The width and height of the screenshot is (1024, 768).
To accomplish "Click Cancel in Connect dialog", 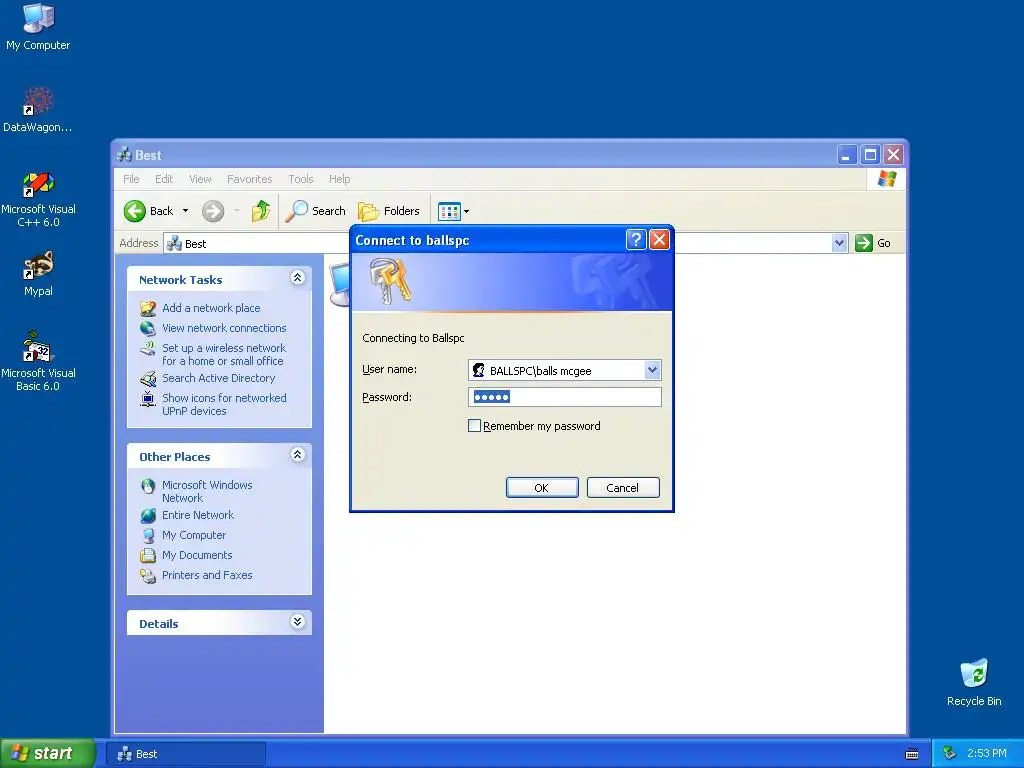I will [x=623, y=488].
